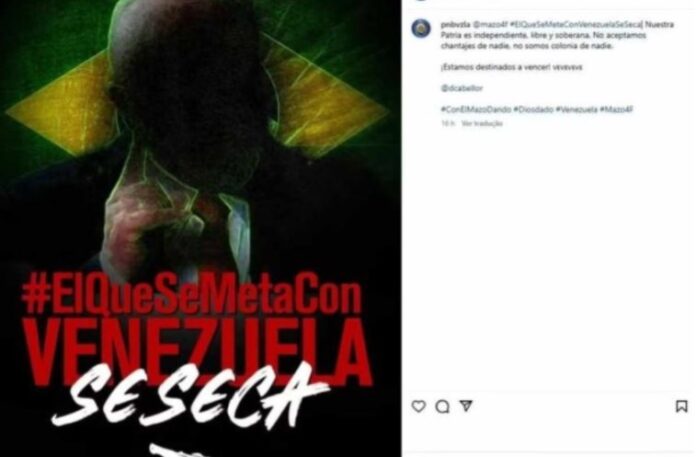The image size is (696, 457).
Task: Open the #Mazo4F hashtag
Action: pyautogui.click(x=616, y=110)
